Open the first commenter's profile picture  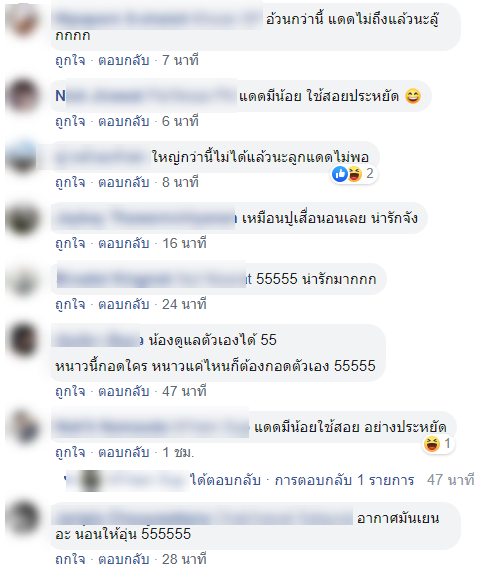(x=23, y=20)
